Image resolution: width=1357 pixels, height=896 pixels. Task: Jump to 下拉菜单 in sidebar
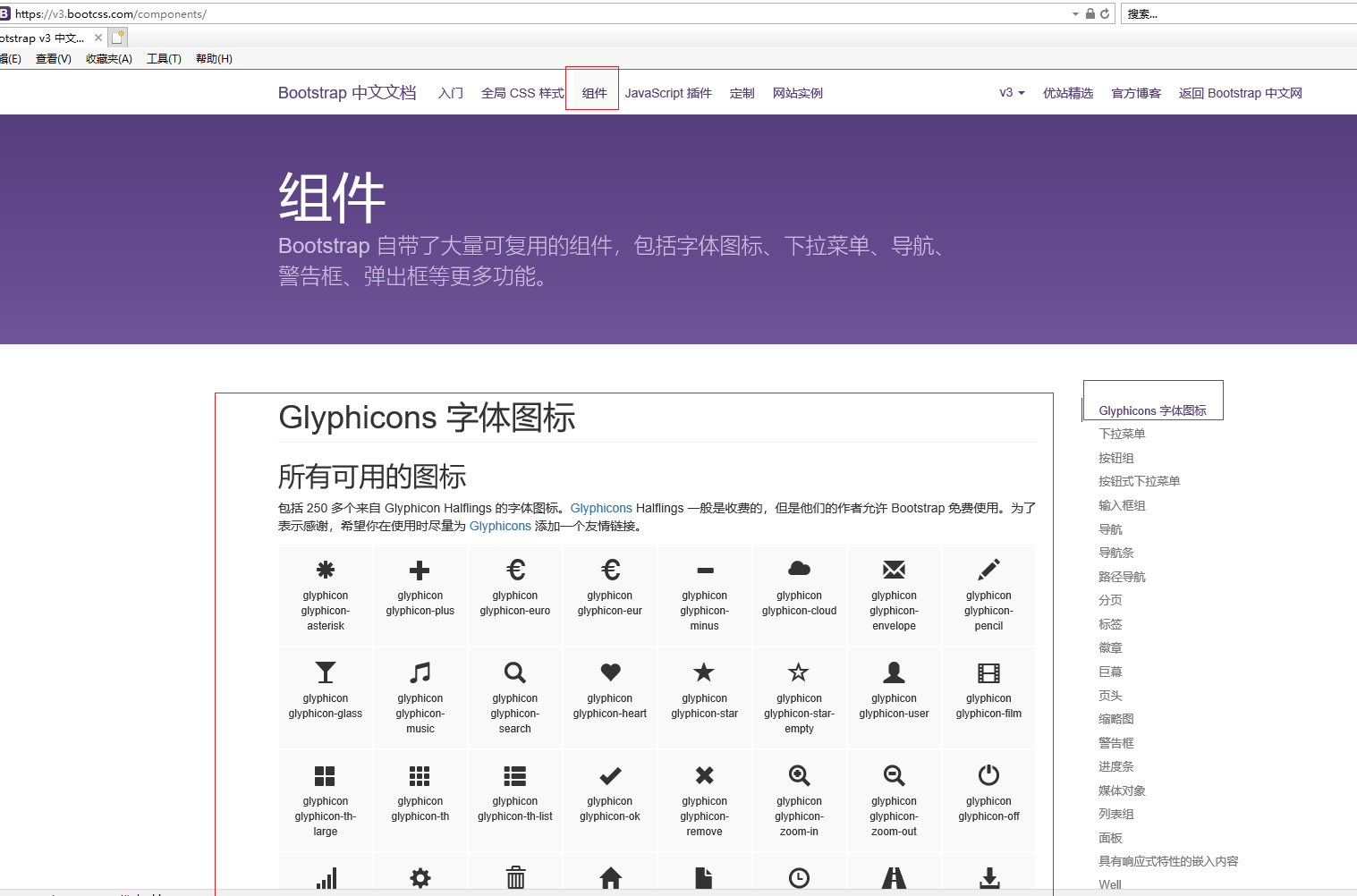point(1122,434)
